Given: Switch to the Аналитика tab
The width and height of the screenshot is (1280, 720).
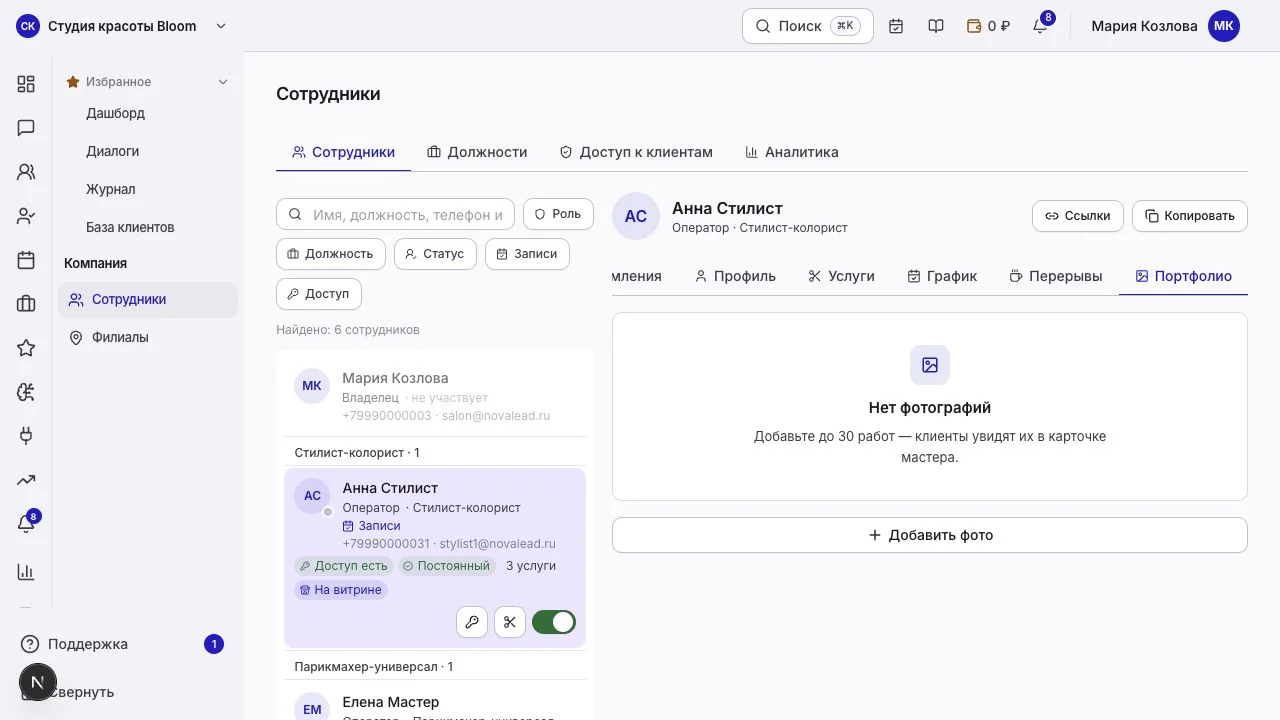Looking at the screenshot, I should click(792, 152).
